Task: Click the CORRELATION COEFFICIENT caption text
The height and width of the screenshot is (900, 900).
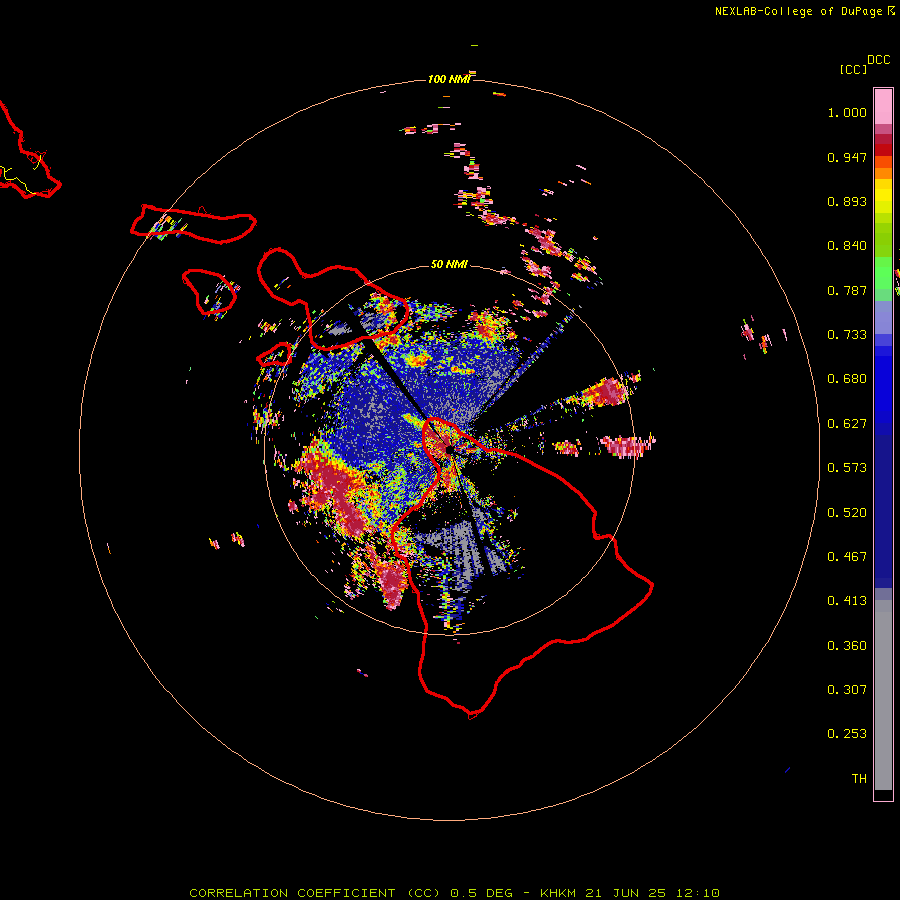Action: (x=292, y=893)
